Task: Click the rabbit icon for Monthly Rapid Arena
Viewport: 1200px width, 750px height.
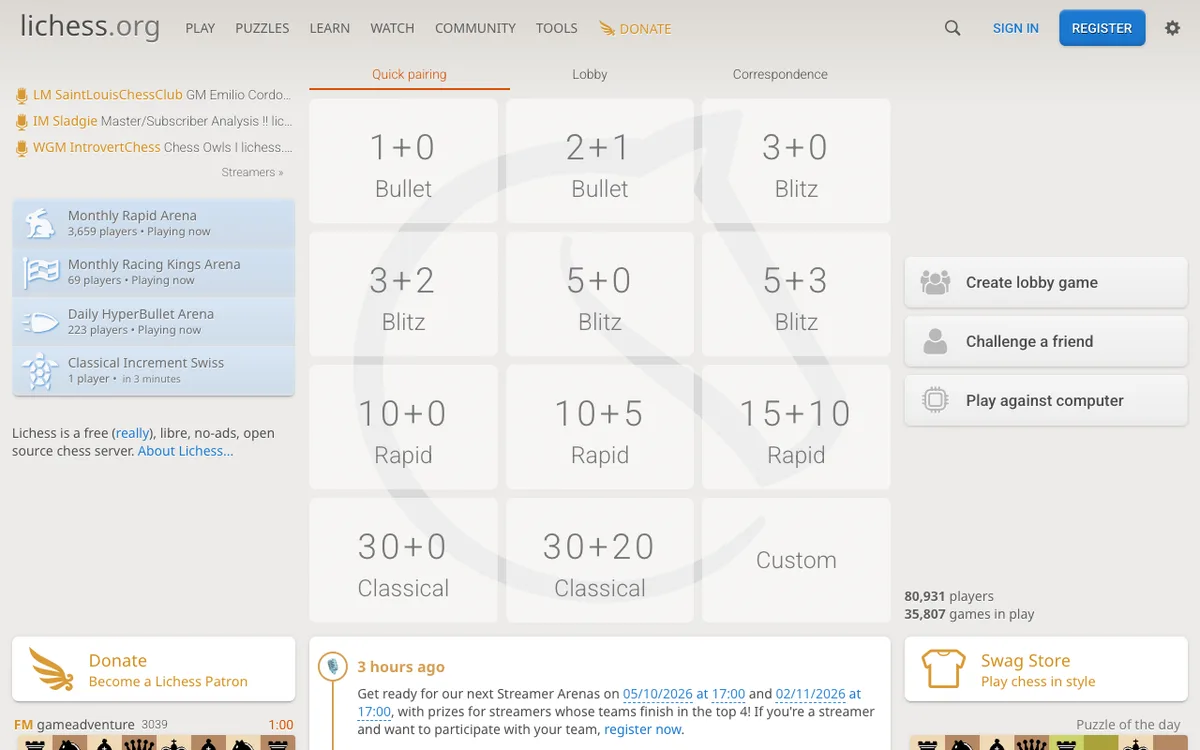Action: tap(40, 223)
